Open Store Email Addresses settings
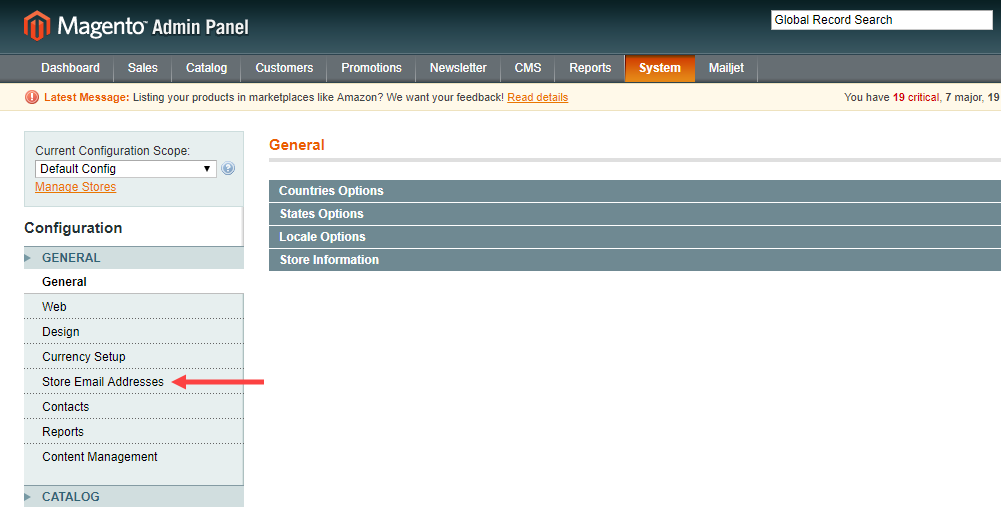The image size is (1001, 507). coord(134,381)
